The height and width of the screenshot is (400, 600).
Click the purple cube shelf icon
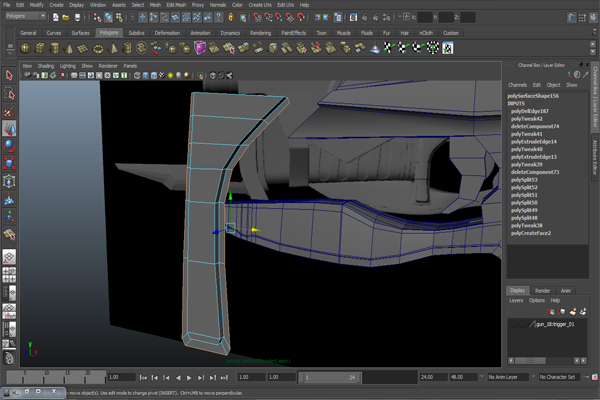coord(200,48)
